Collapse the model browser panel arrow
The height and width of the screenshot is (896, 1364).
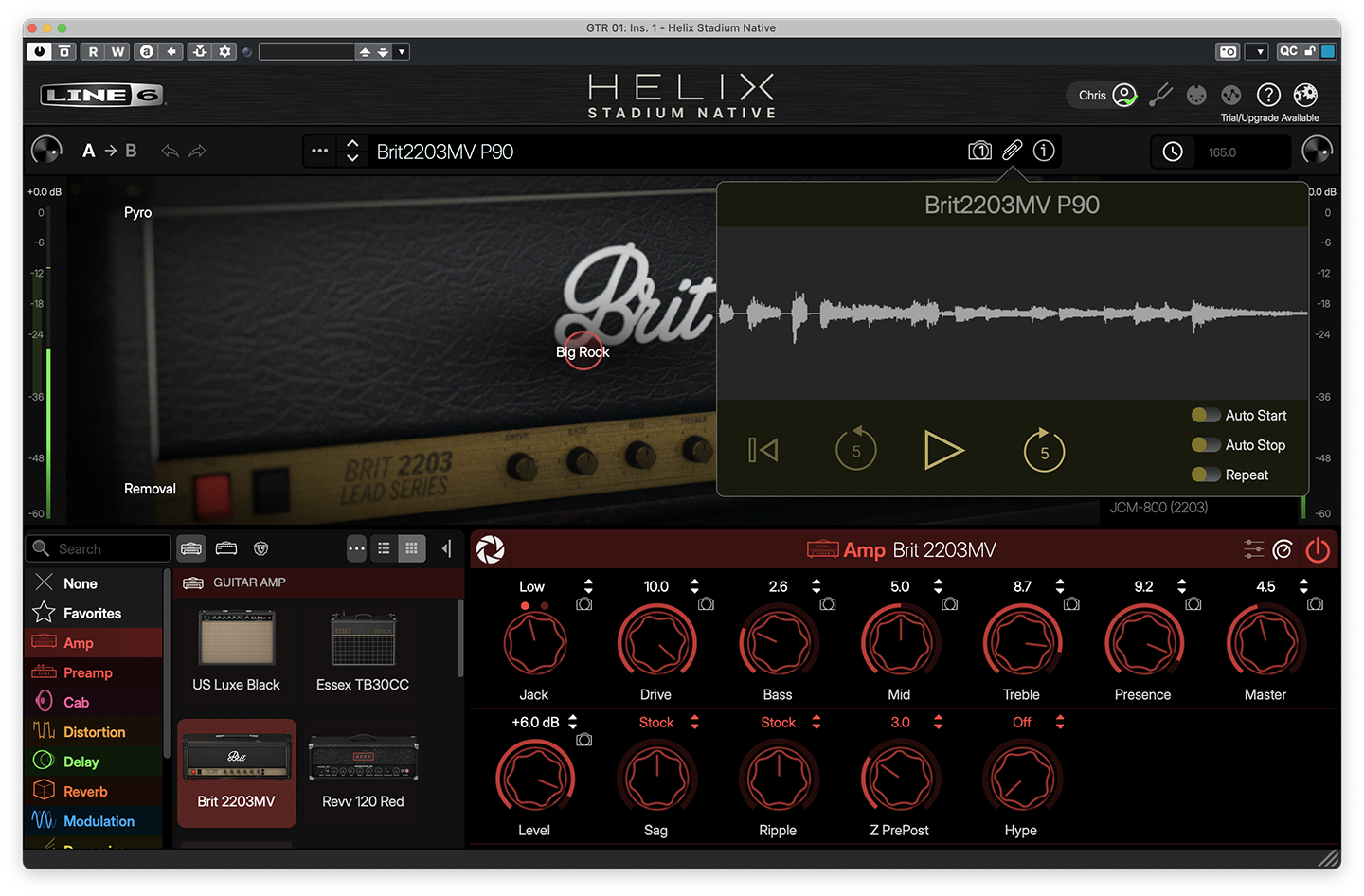pos(446,548)
